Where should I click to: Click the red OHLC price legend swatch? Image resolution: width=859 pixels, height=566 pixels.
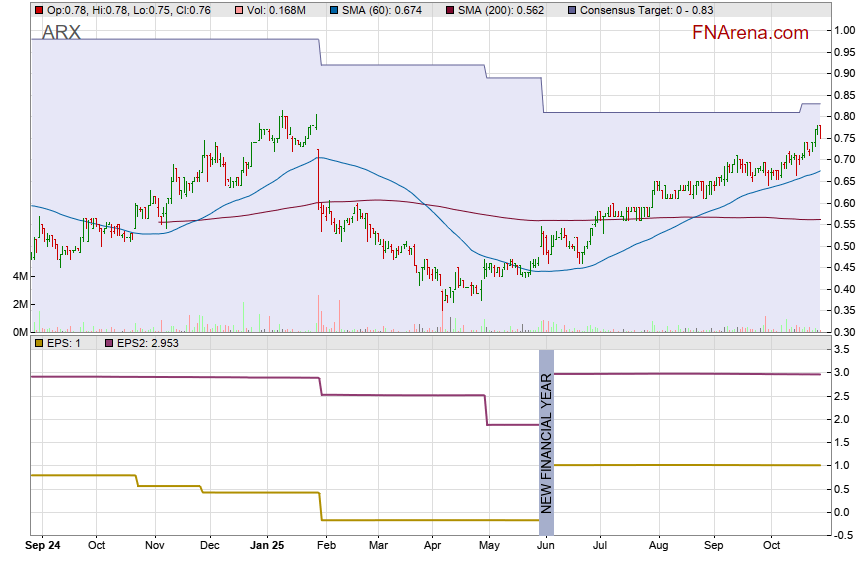(38, 10)
